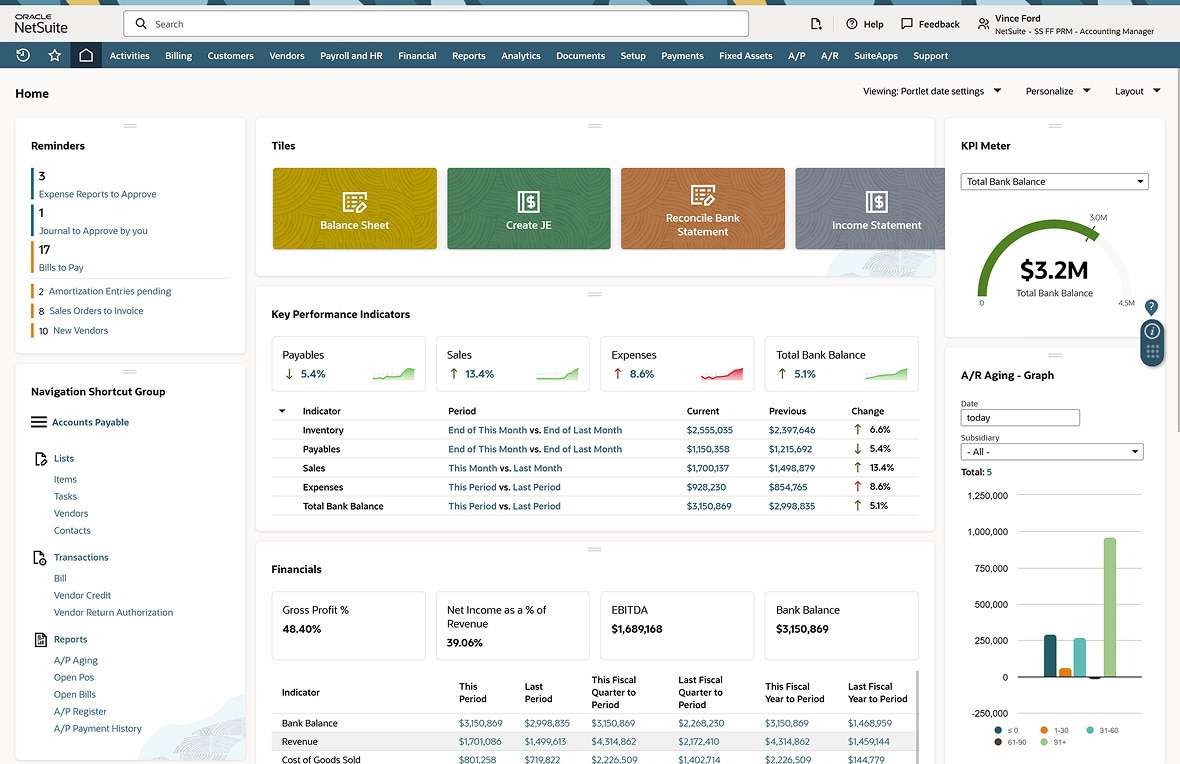This screenshot has height=764, width=1180.
Task: Open the Reconcile Bank Statement tile
Action: click(x=702, y=208)
